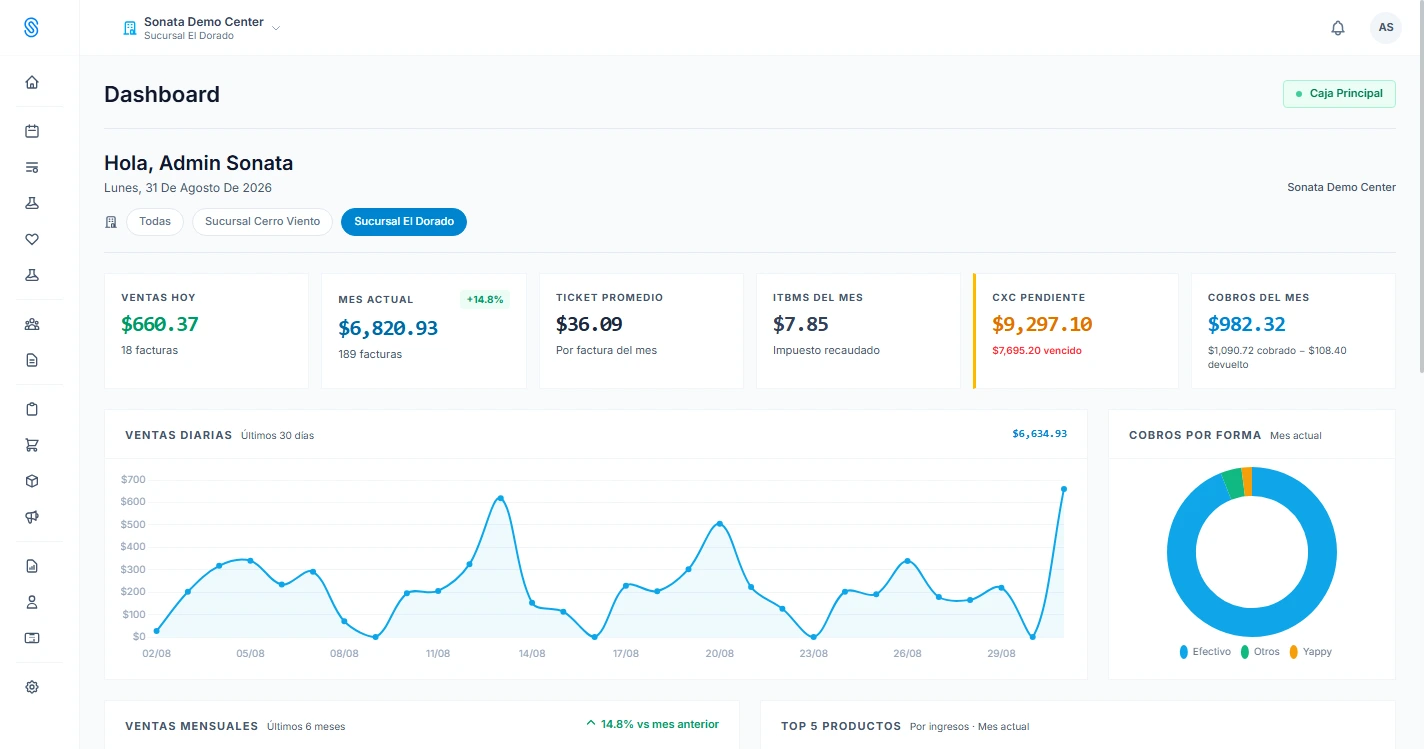Open the Home icon in the sidebar

pyautogui.click(x=32, y=82)
